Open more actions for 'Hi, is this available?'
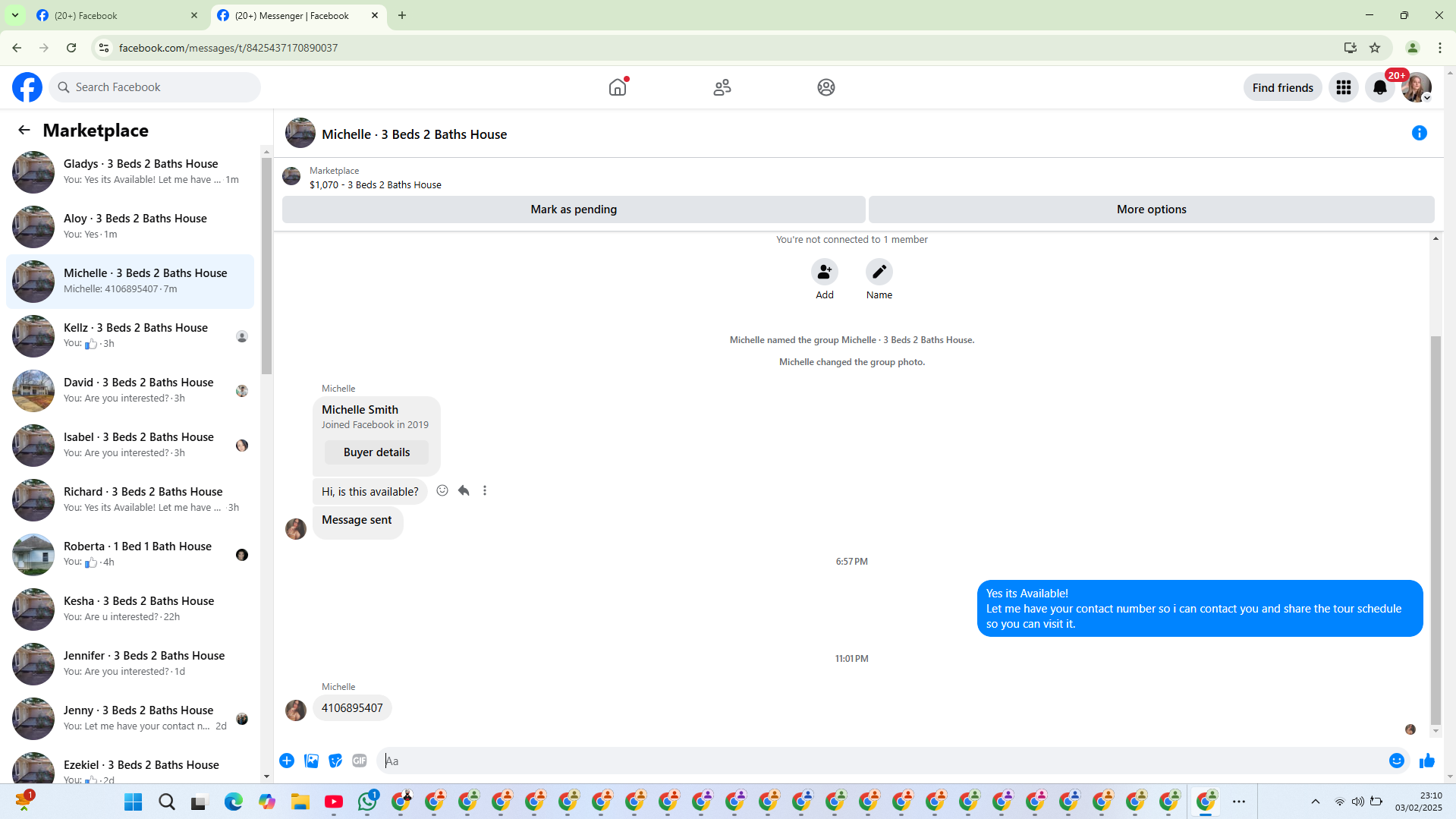The image size is (1456, 819). (485, 490)
